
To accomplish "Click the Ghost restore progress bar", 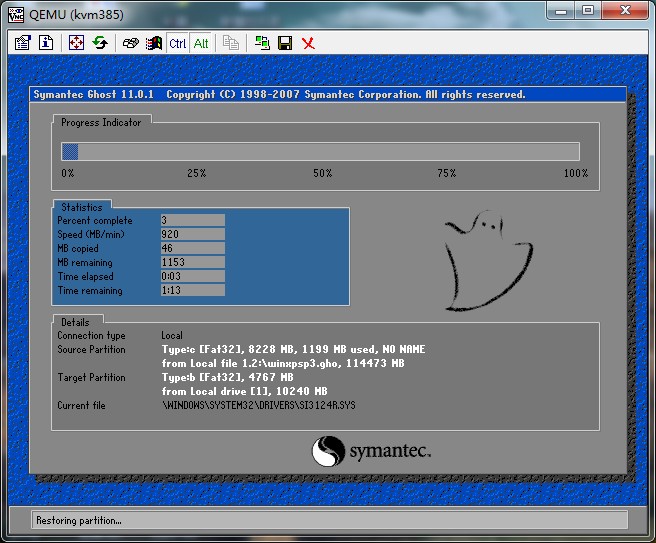I will (320, 151).
